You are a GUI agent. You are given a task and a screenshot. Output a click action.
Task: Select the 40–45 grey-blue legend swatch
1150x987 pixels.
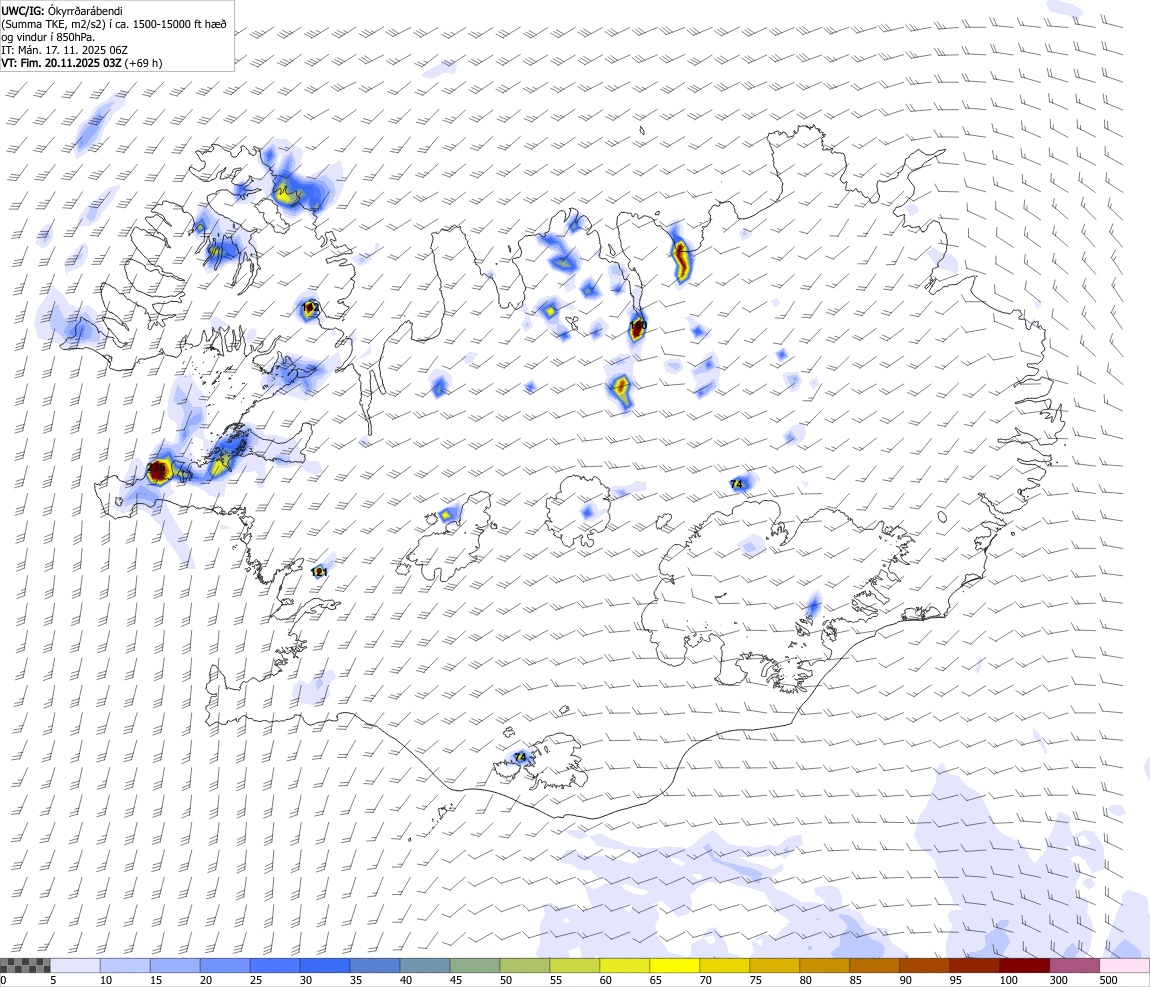pos(425,965)
